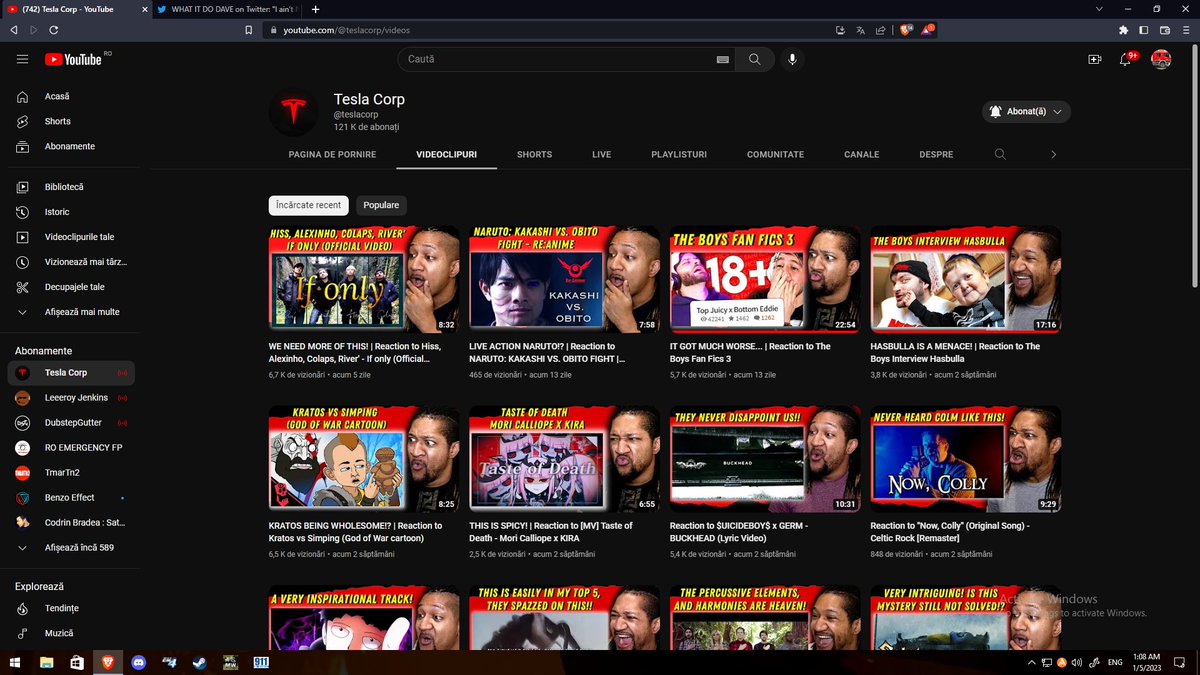The width and height of the screenshot is (1200, 675).
Task: Open the account avatar menu
Action: coord(1161,59)
